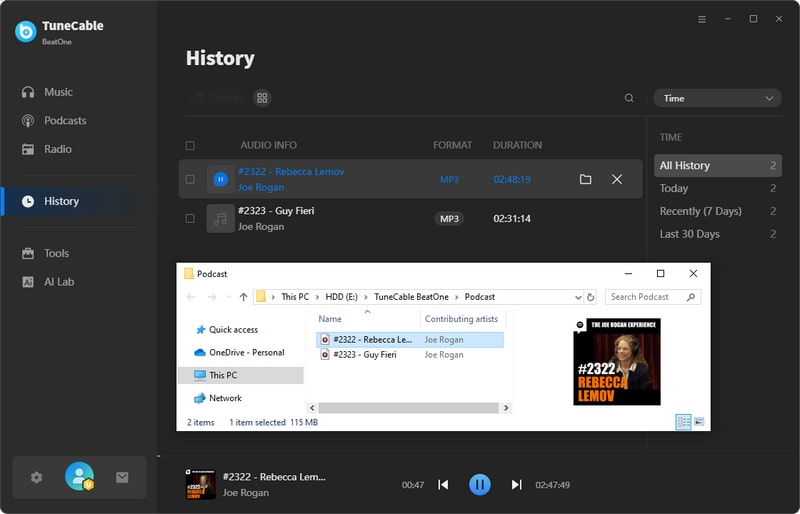Click the FORMAT column header

point(453,145)
